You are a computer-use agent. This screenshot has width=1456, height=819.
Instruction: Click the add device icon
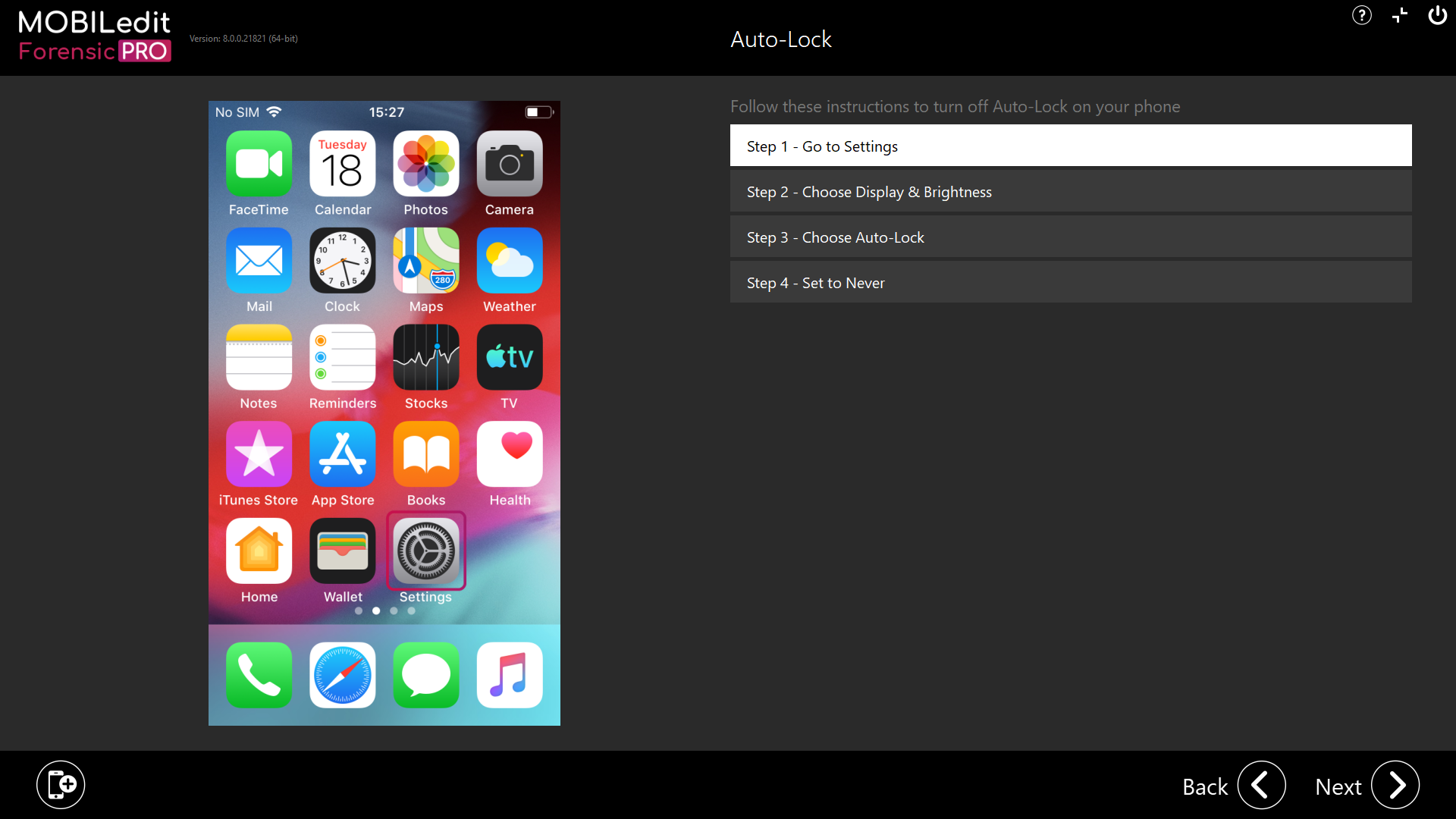pos(61,785)
